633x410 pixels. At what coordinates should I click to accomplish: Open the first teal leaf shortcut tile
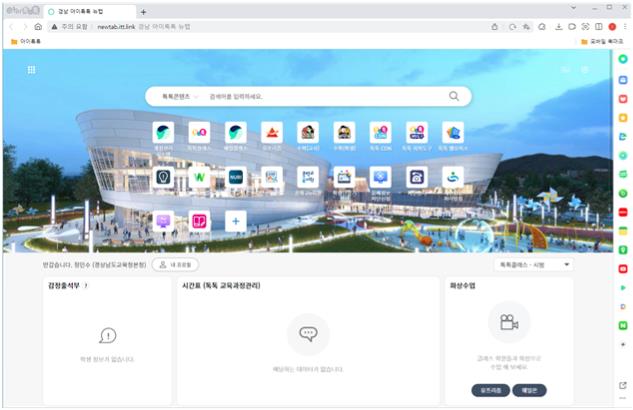[x=163, y=132]
